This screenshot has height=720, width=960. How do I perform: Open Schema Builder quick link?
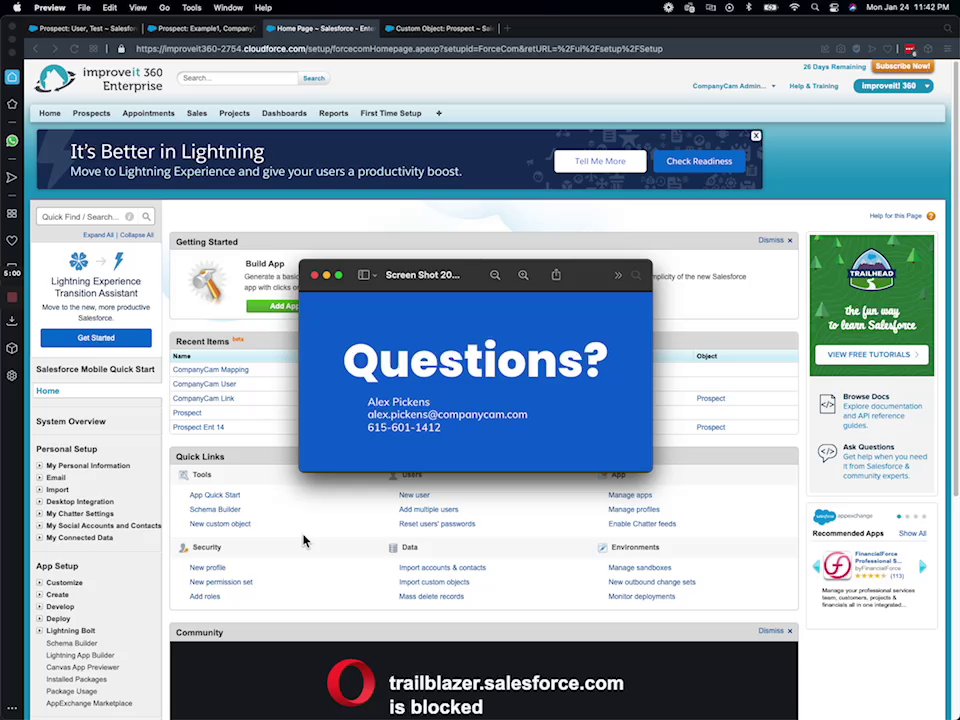[215, 509]
